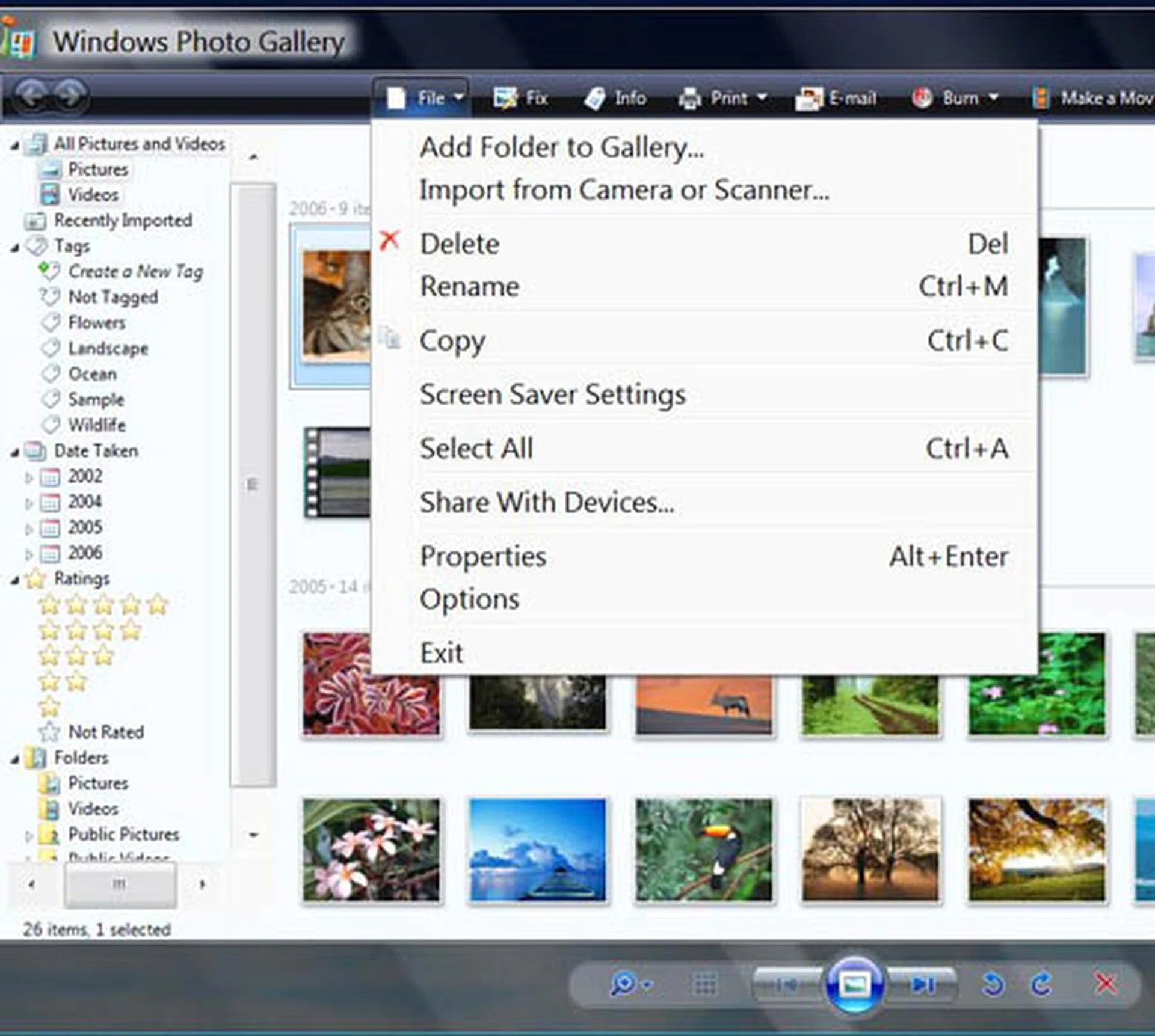Select the Not Rated filter
The image size is (1155, 1036).
(105, 732)
